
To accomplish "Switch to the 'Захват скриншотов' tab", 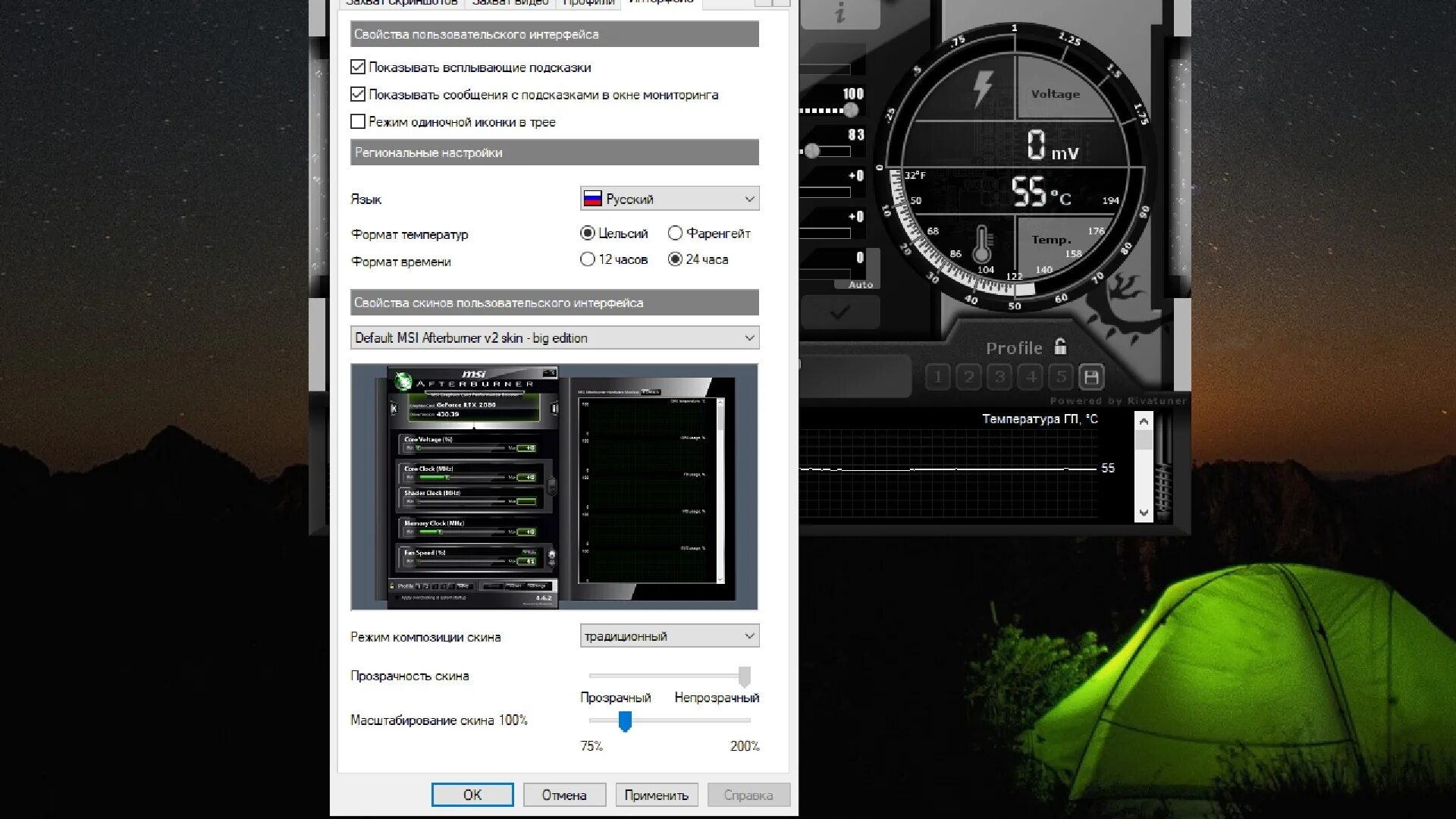I will coord(401,3).
